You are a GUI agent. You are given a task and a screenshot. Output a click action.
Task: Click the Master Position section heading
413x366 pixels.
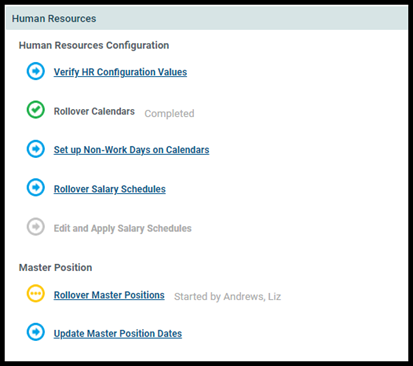pos(55,268)
